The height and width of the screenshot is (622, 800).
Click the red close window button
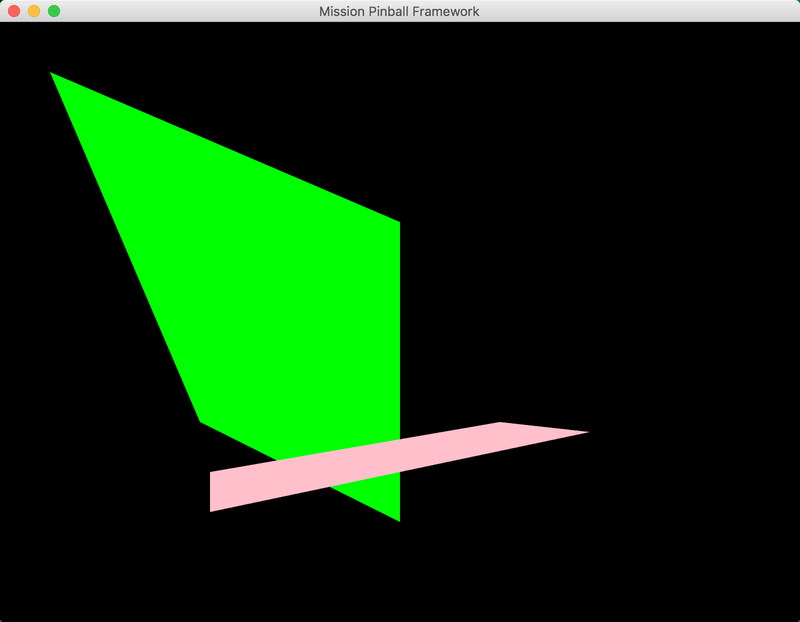click(x=14, y=11)
